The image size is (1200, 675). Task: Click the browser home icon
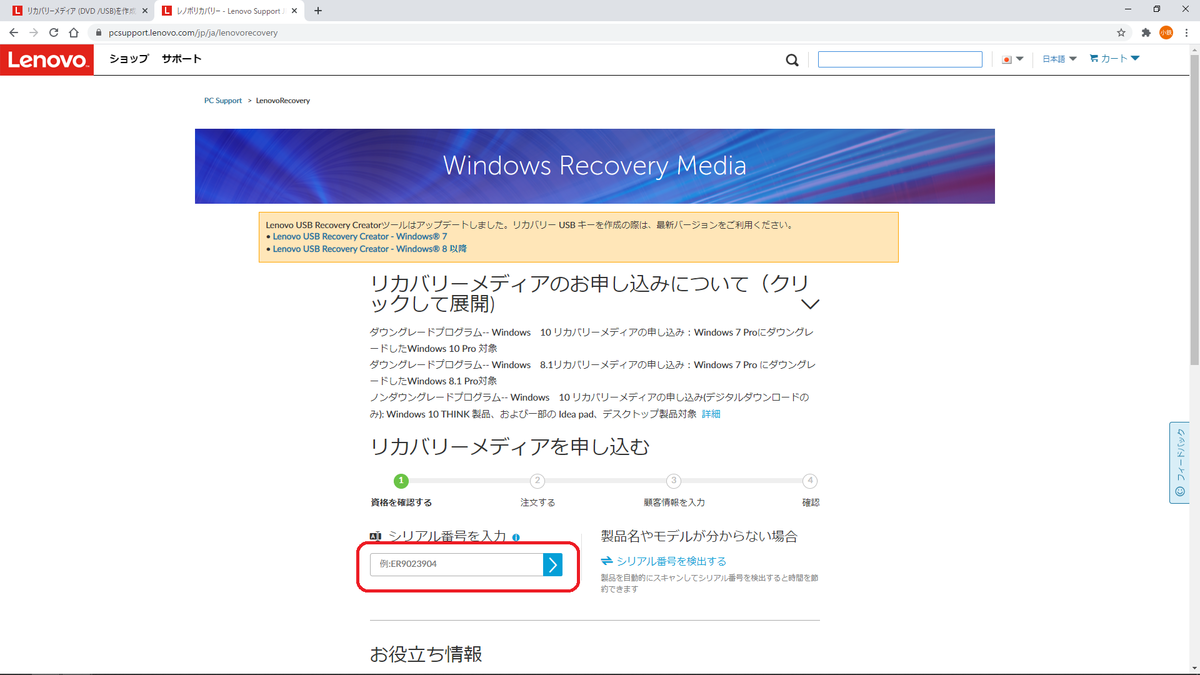click(74, 32)
